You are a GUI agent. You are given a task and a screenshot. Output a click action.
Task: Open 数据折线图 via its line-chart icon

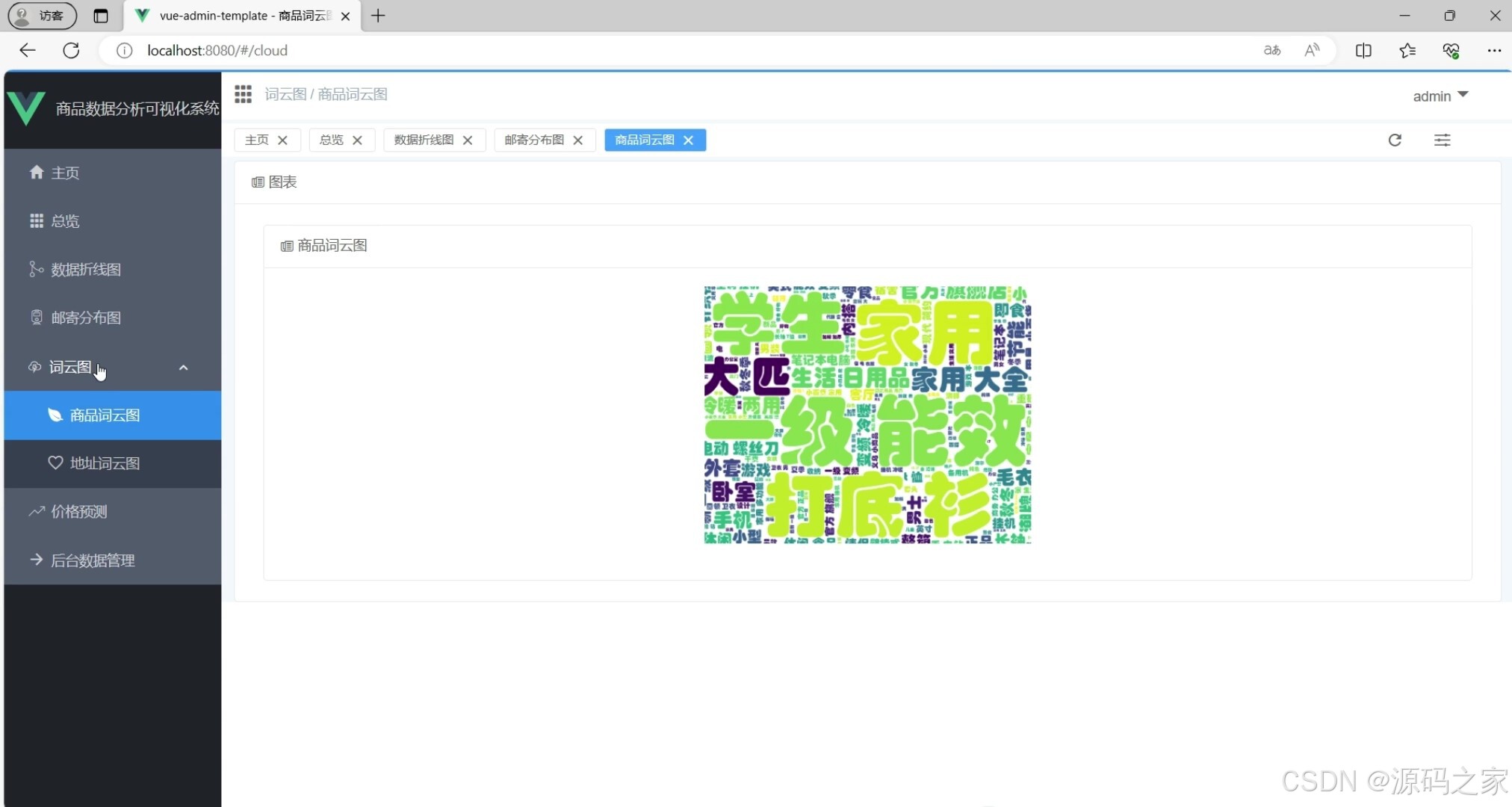36,268
